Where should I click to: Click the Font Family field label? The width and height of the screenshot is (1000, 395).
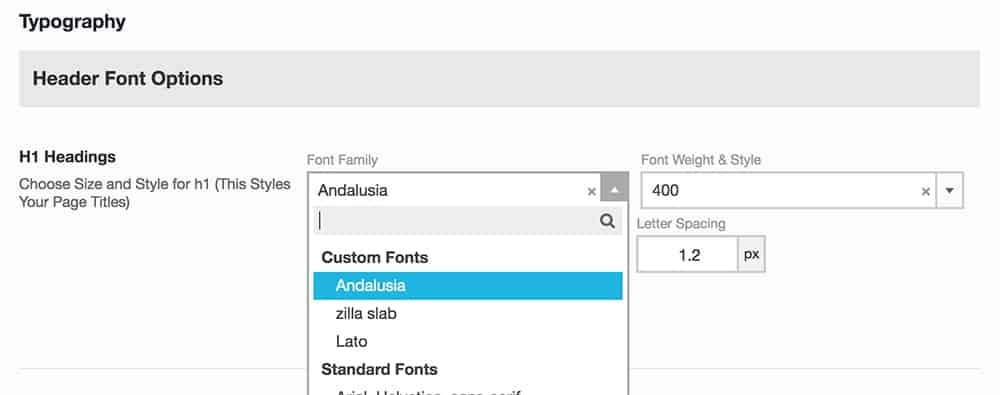click(342, 160)
